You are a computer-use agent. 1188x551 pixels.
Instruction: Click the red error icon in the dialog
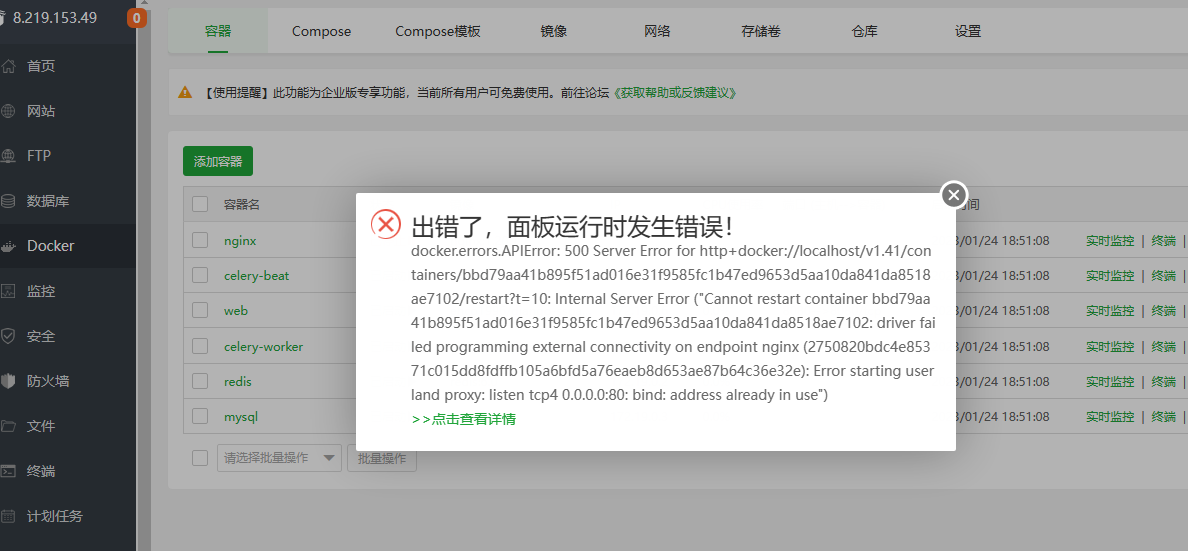tap(386, 224)
